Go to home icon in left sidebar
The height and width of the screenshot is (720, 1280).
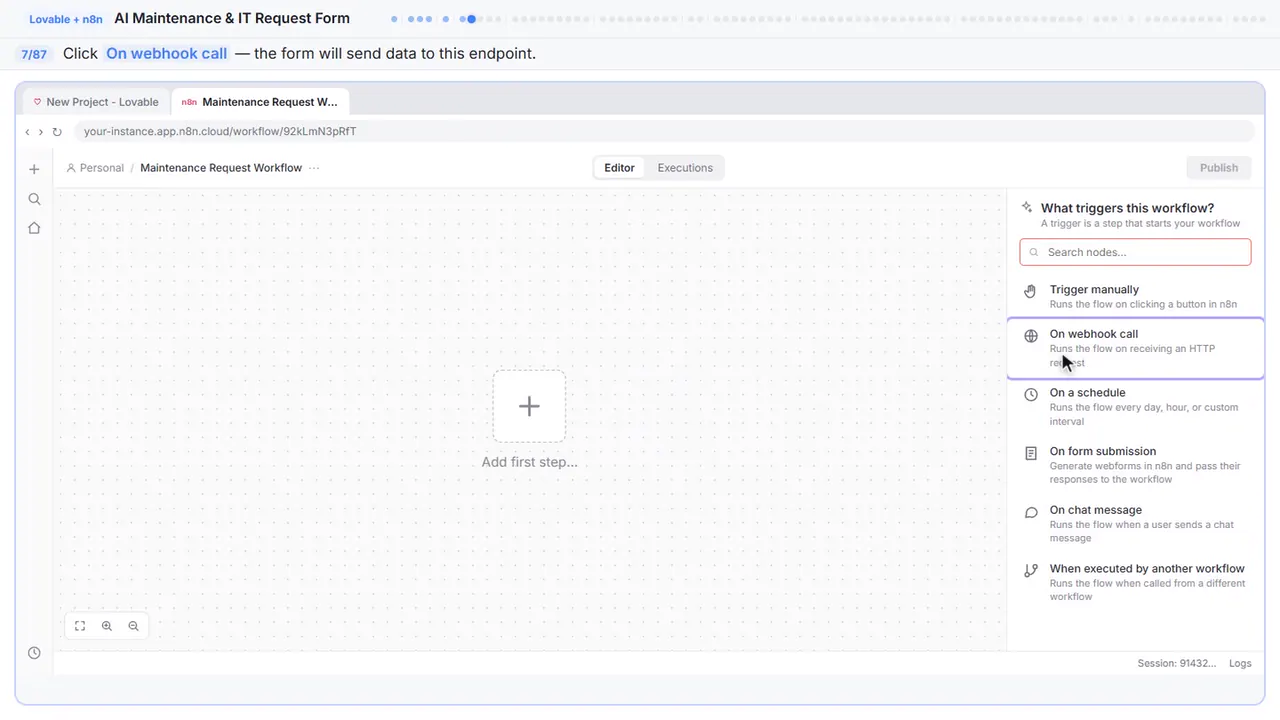[x=34, y=228]
